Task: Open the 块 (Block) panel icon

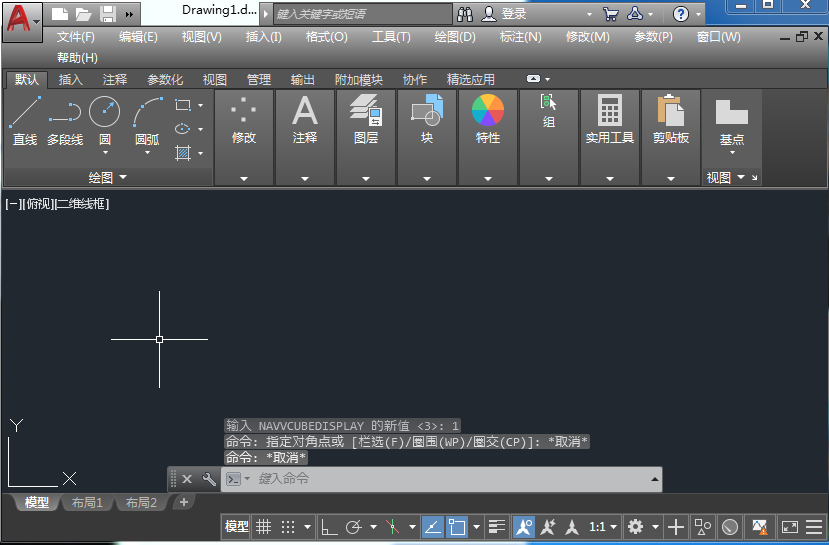Action: 427,119
